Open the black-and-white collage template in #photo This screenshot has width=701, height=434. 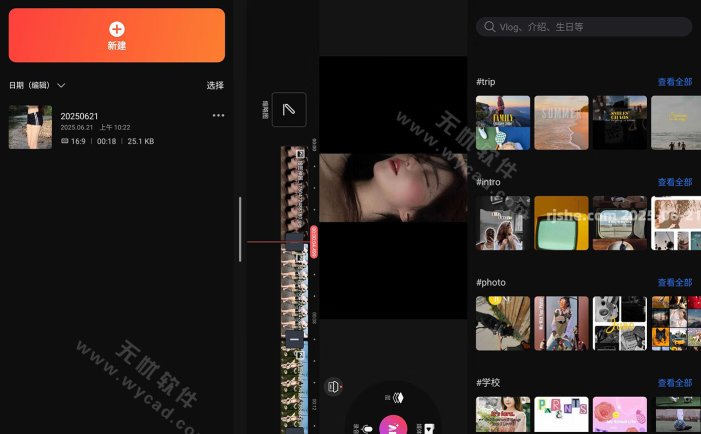(x=620, y=323)
